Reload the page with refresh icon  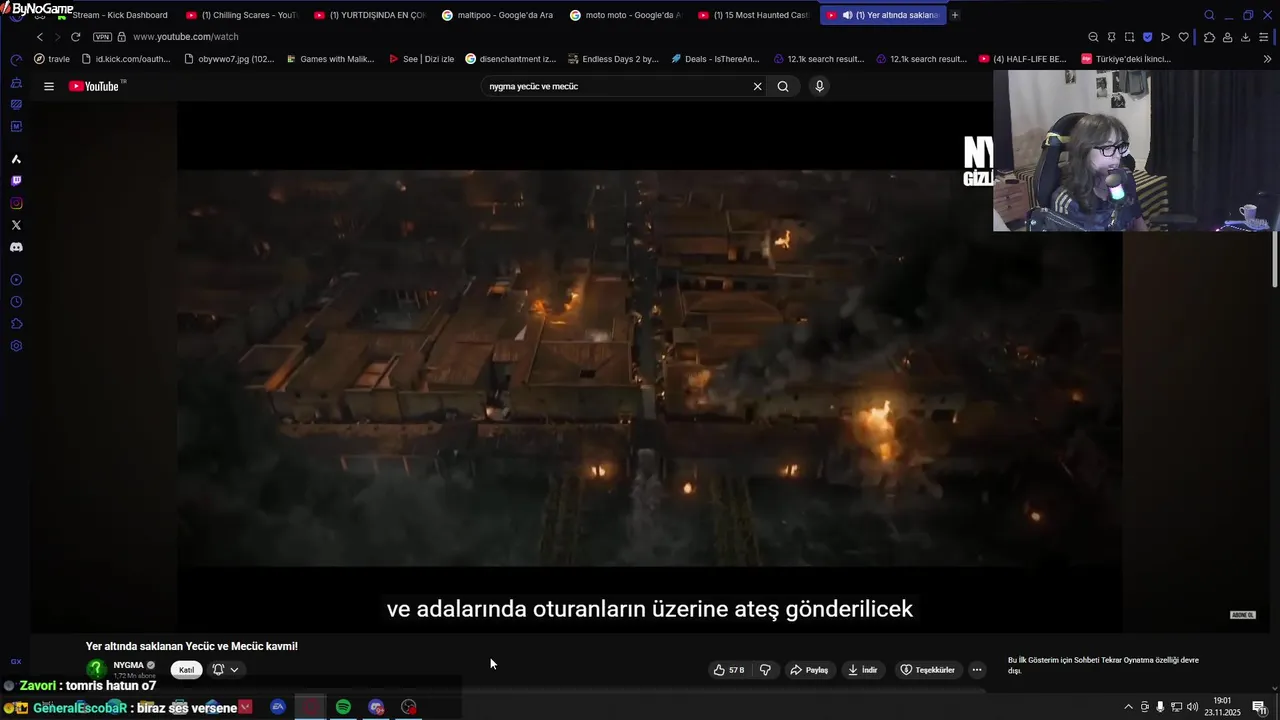coord(75,37)
